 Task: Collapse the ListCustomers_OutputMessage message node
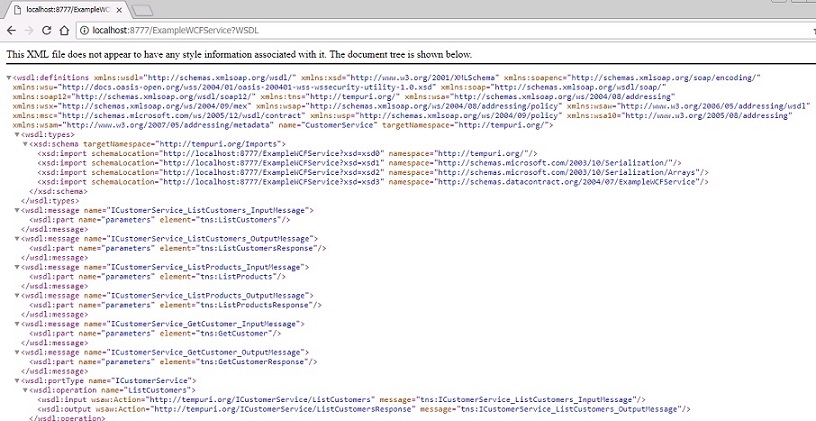17,239
